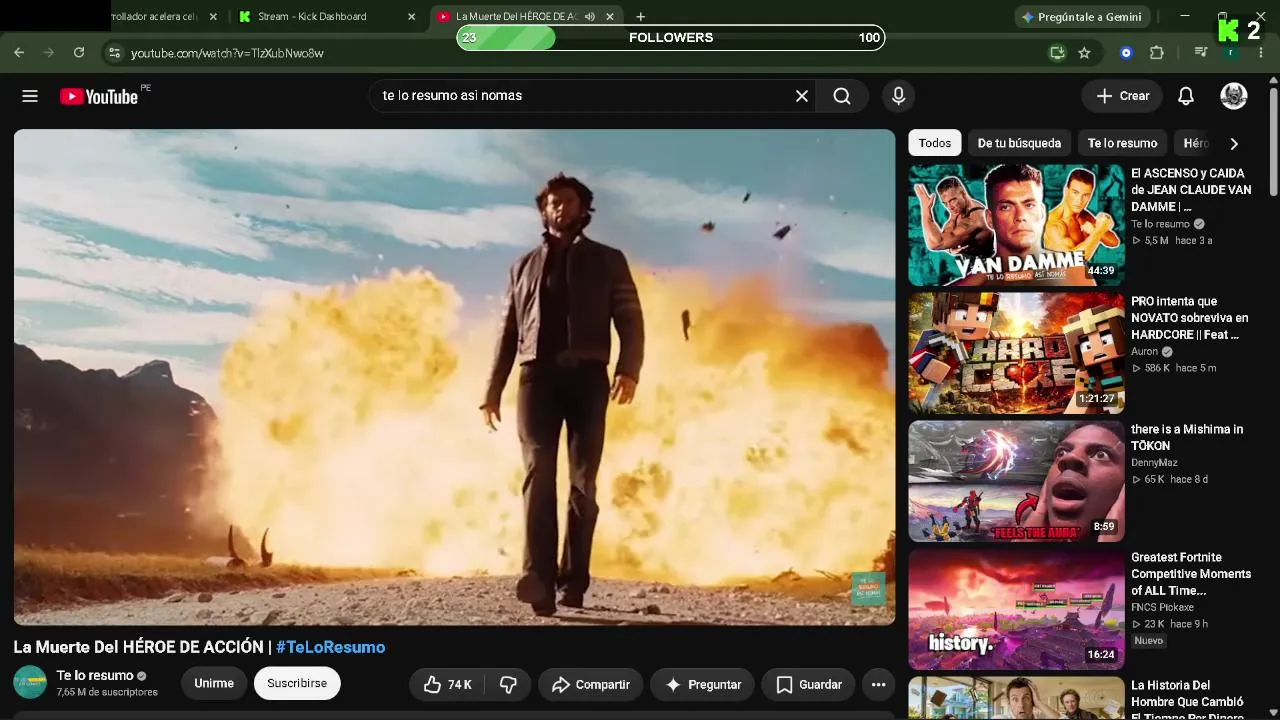Open a new browser tab
Image resolution: width=1280 pixels, height=720 pixels.
[641, 17]
